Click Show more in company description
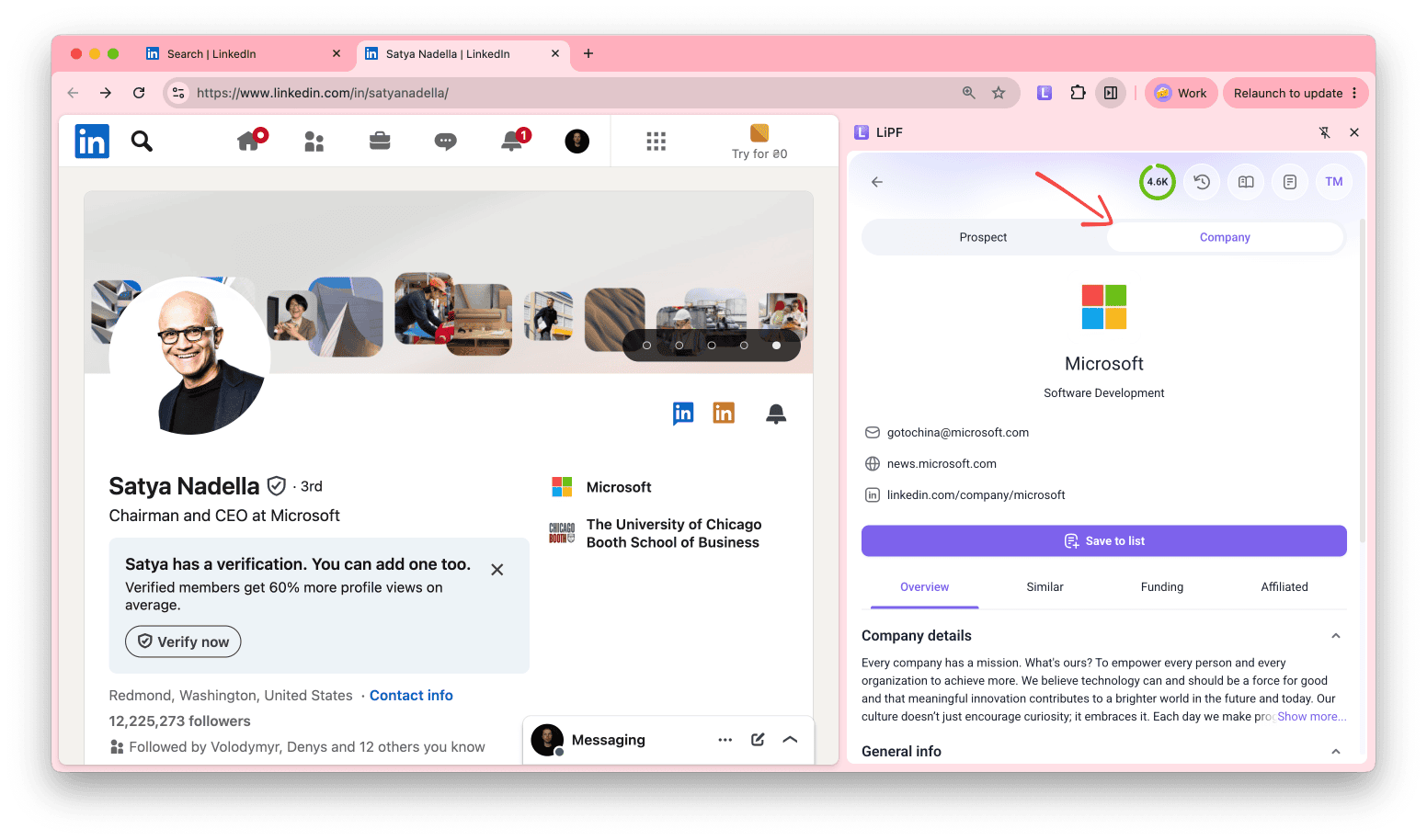The image size is (1427, 840). (1311, 717)
